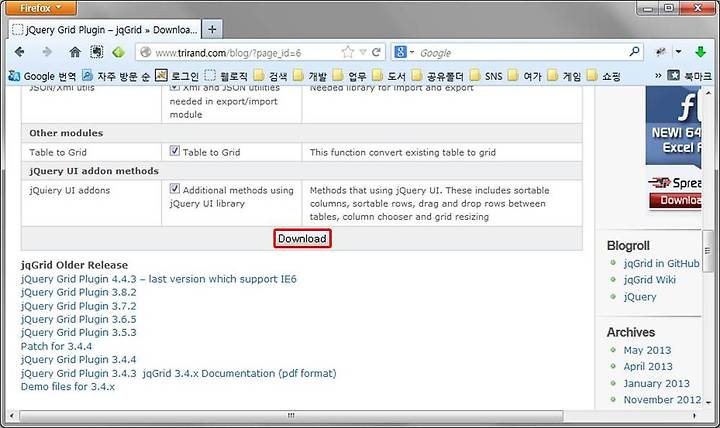Open January 2013 archive link
Viewport: 720px width, 428px height.
pos(656,383)
